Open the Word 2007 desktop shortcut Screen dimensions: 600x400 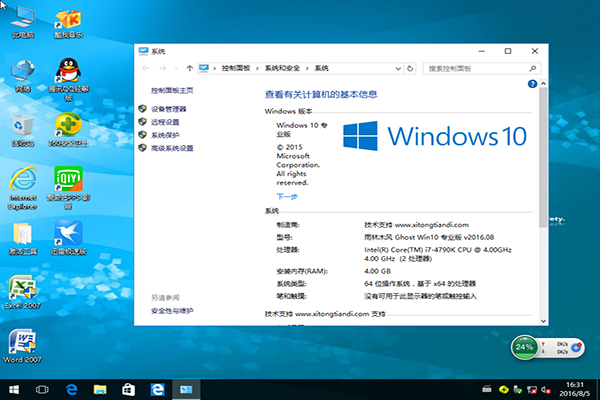[x=23, y=346]
